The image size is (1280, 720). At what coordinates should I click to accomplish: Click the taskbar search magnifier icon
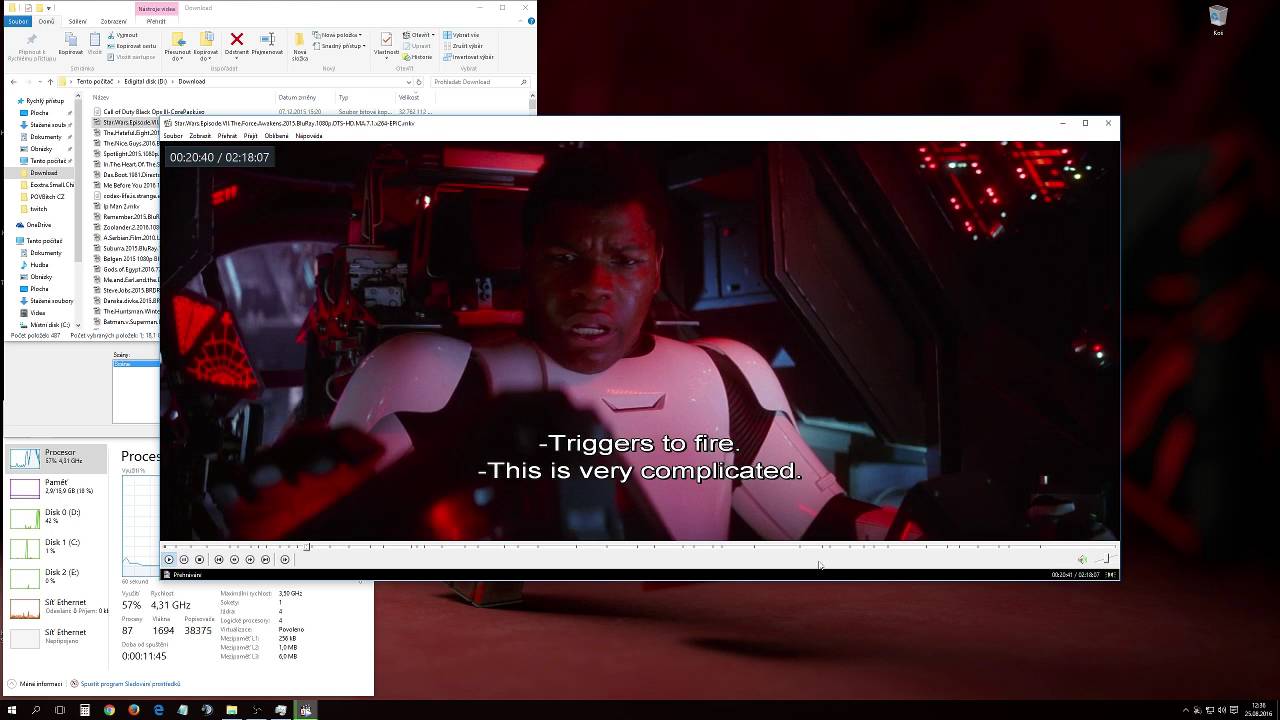coord(36,710)
